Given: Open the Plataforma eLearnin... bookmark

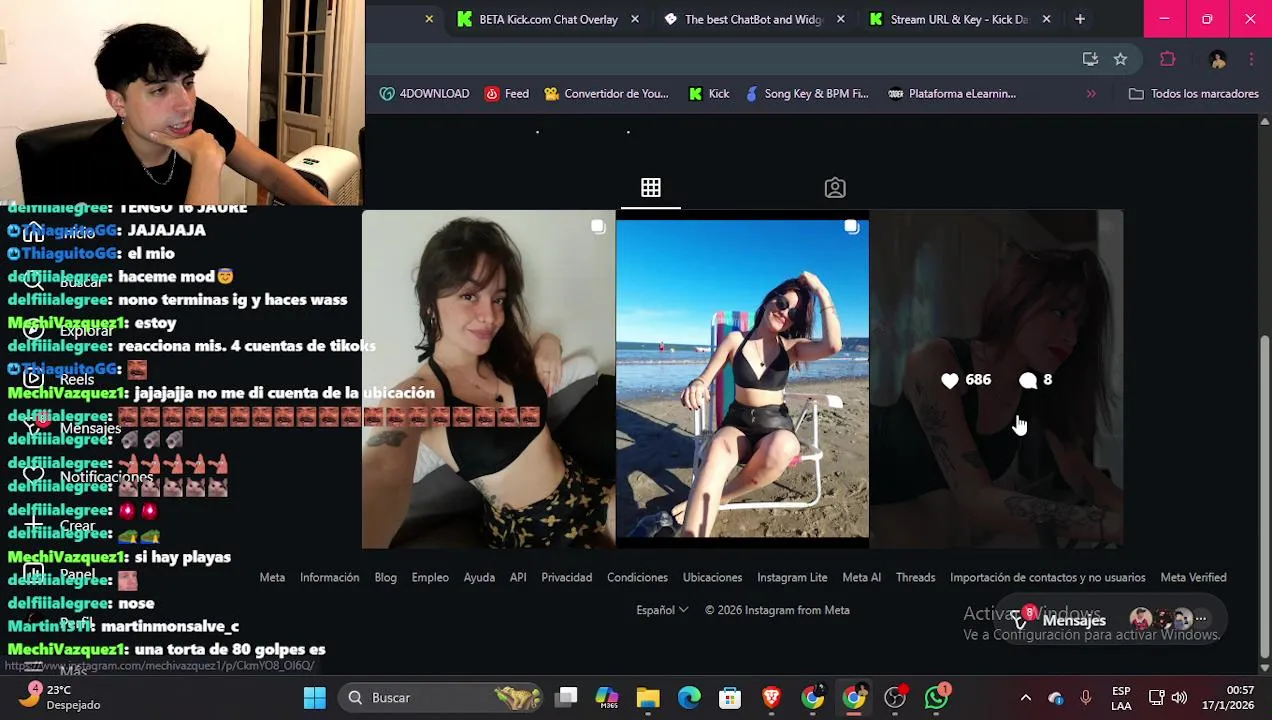Looking at the screenshot, I should (952, 94).
